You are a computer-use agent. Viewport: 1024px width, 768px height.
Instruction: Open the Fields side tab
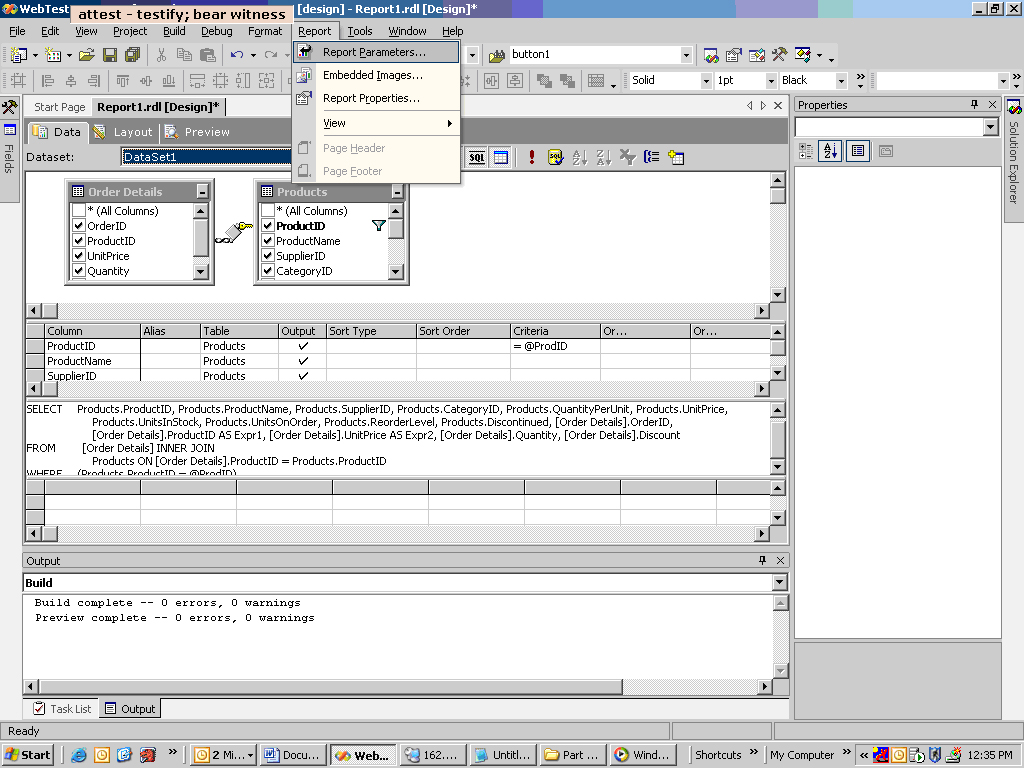point(9,150)
